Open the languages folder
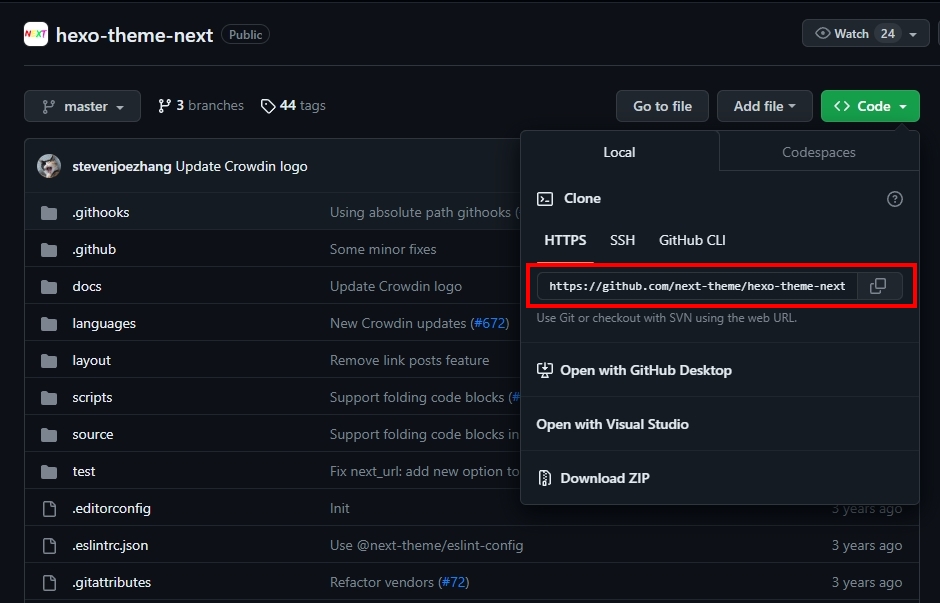Image resolution: width=940 pixels, height=603 pixels. click(104, 324)
